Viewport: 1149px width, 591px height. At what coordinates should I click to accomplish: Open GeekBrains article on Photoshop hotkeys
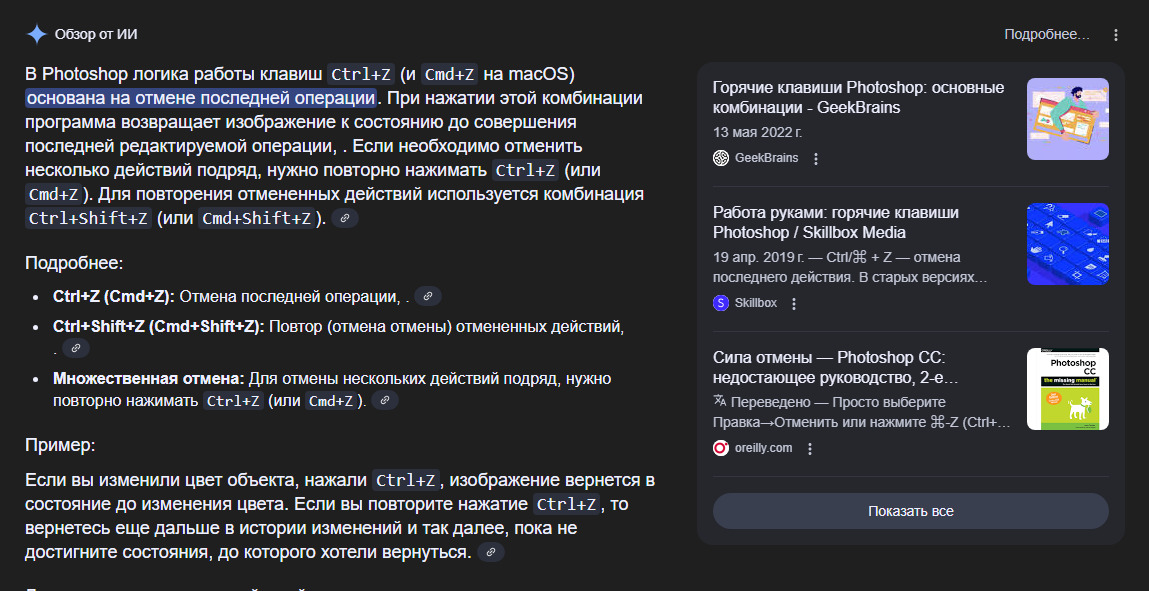coord(858,98)
